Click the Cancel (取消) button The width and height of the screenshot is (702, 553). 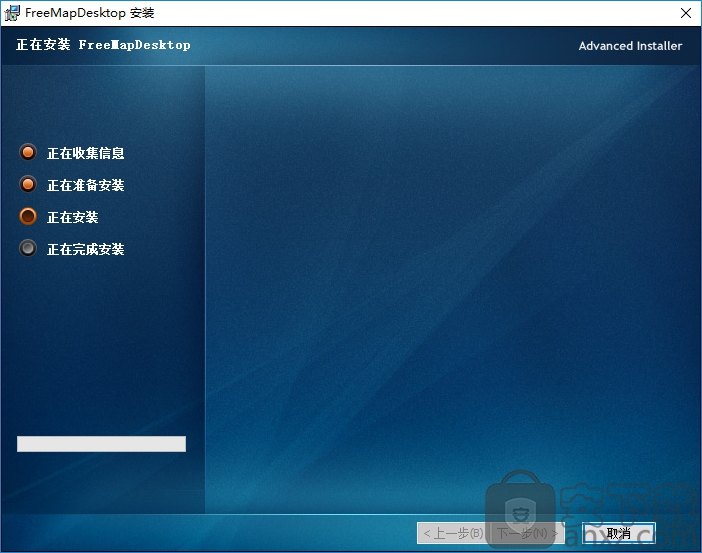(x=619, y=533)
